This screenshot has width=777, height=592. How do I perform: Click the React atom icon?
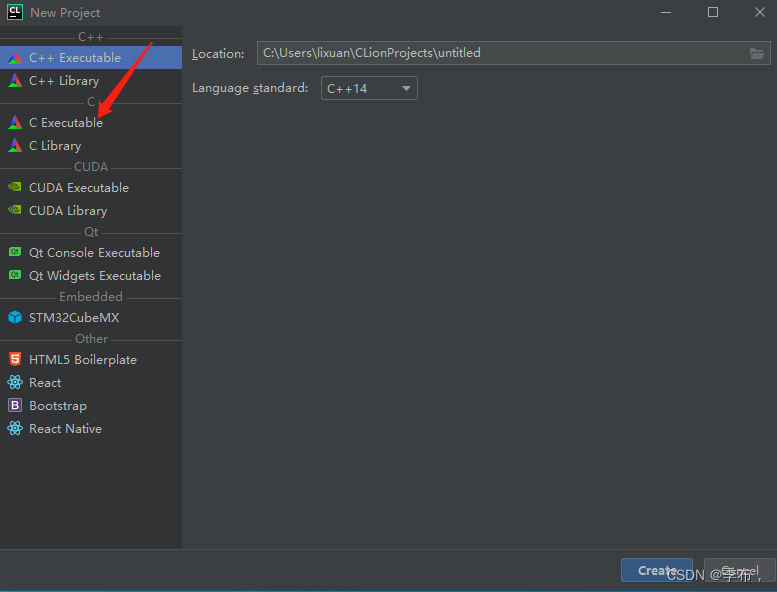[x=15, y=382]
